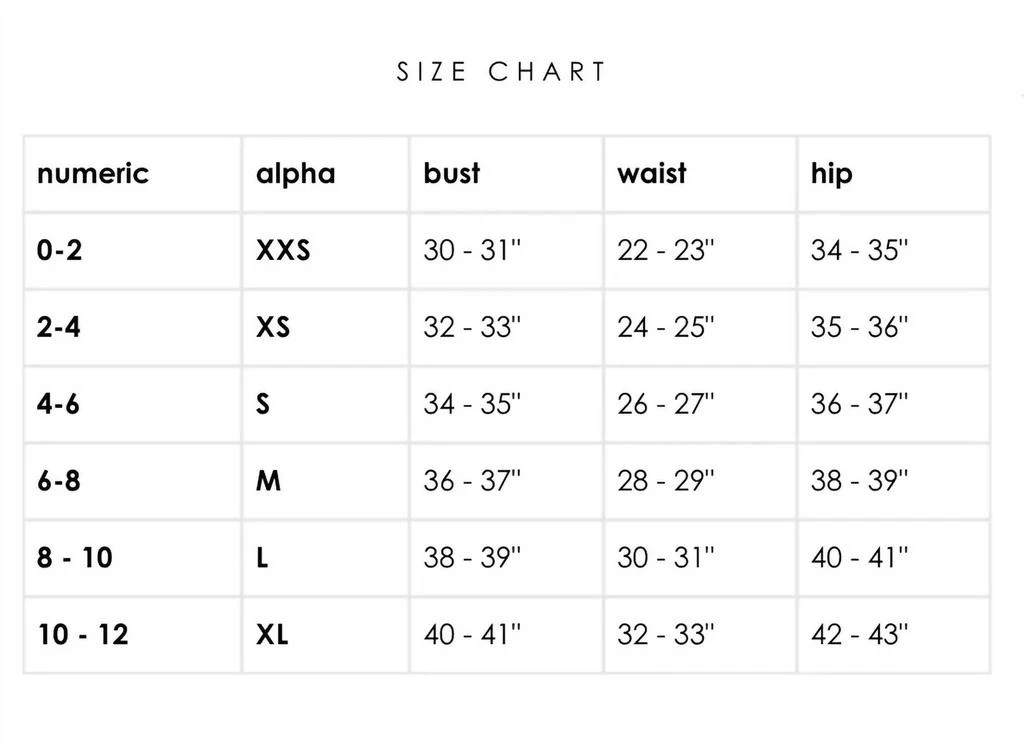Viewport: 1024px width, 750px height.
Task: Click the hip column header
Action: click(893, 174)
